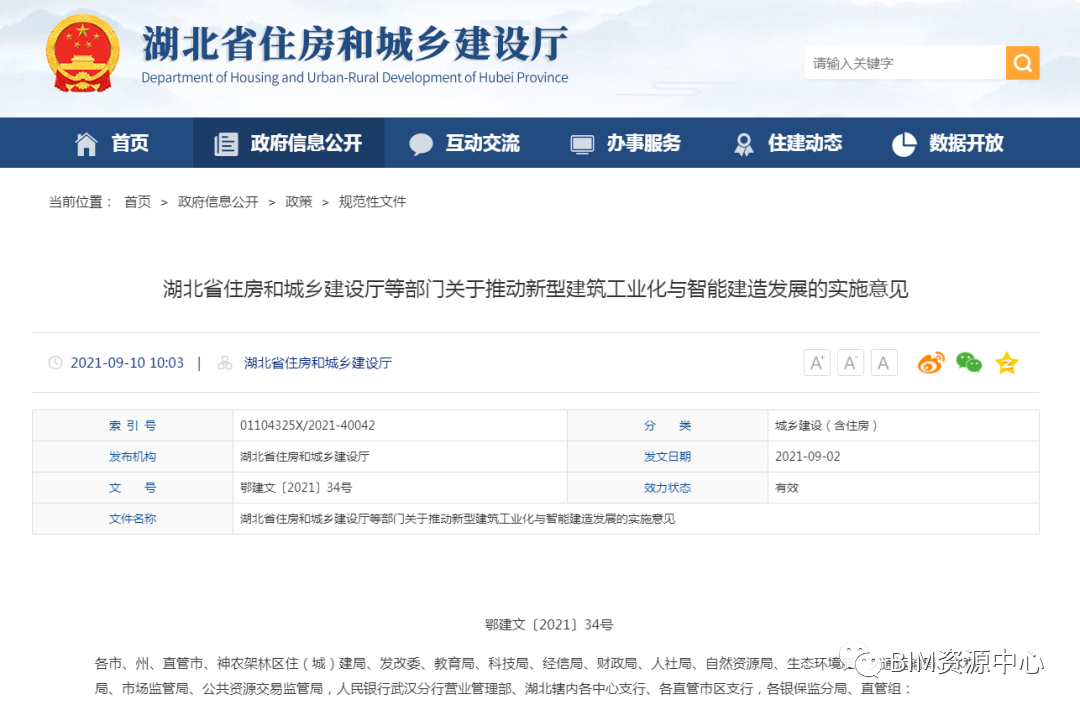Image resolution: width=1080 pixels, height=710 pixels.
Task: Share article to Weibo
Action: [x=931, y=363]
